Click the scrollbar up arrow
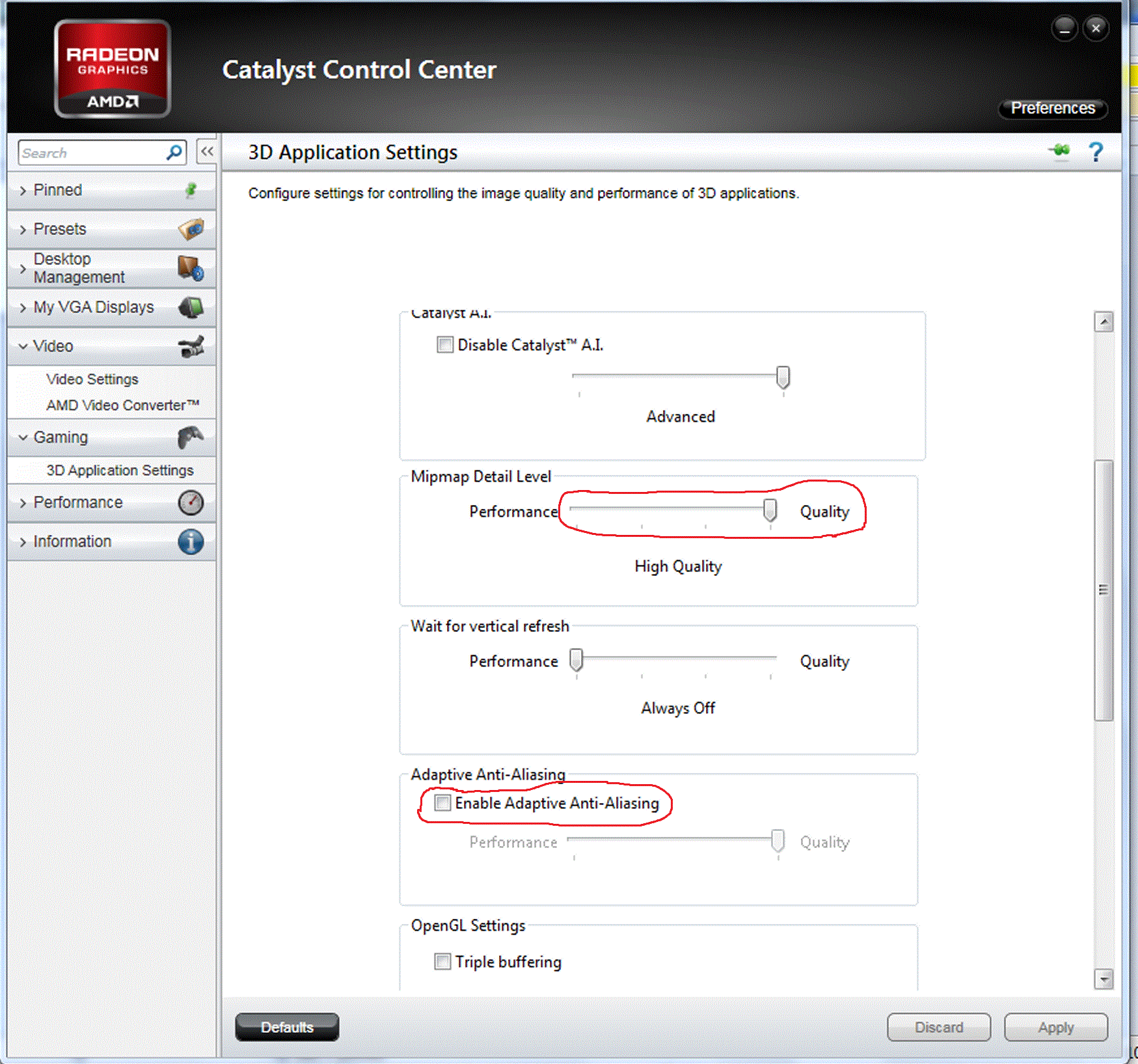1138x1064 pixels. [x=1104, y=321]
